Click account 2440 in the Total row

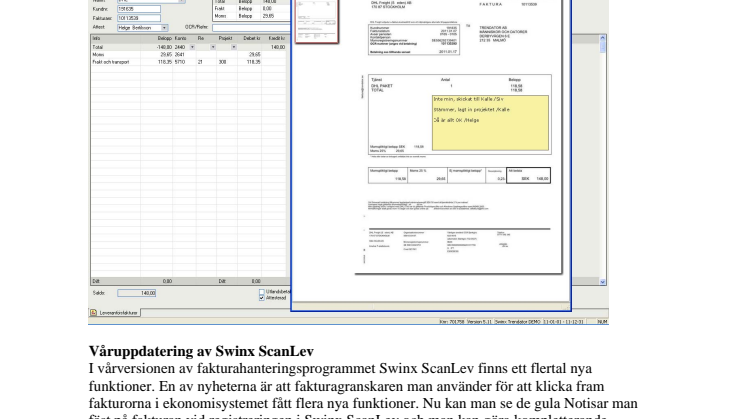click(180, 47)
